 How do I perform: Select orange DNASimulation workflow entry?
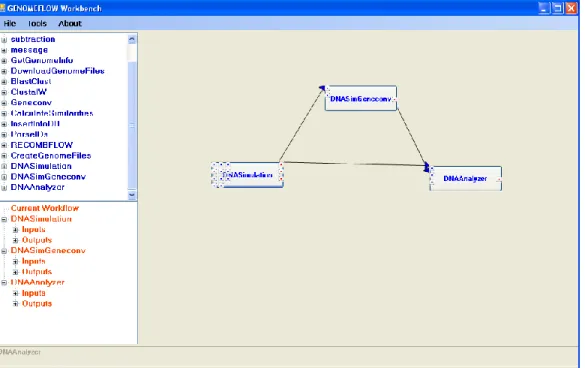[x=41, y=219]
